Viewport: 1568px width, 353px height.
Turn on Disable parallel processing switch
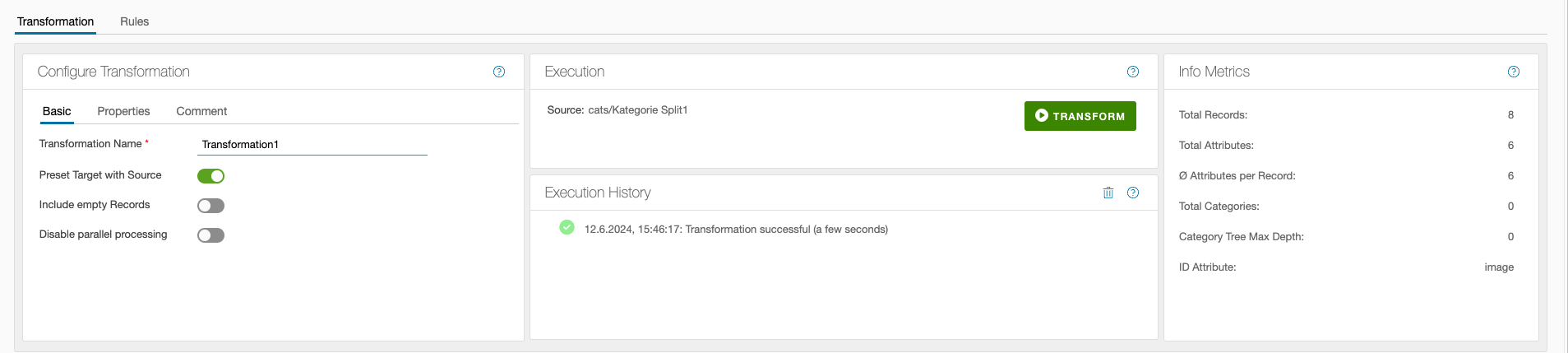pyautogui.click(x=211, y=235)
